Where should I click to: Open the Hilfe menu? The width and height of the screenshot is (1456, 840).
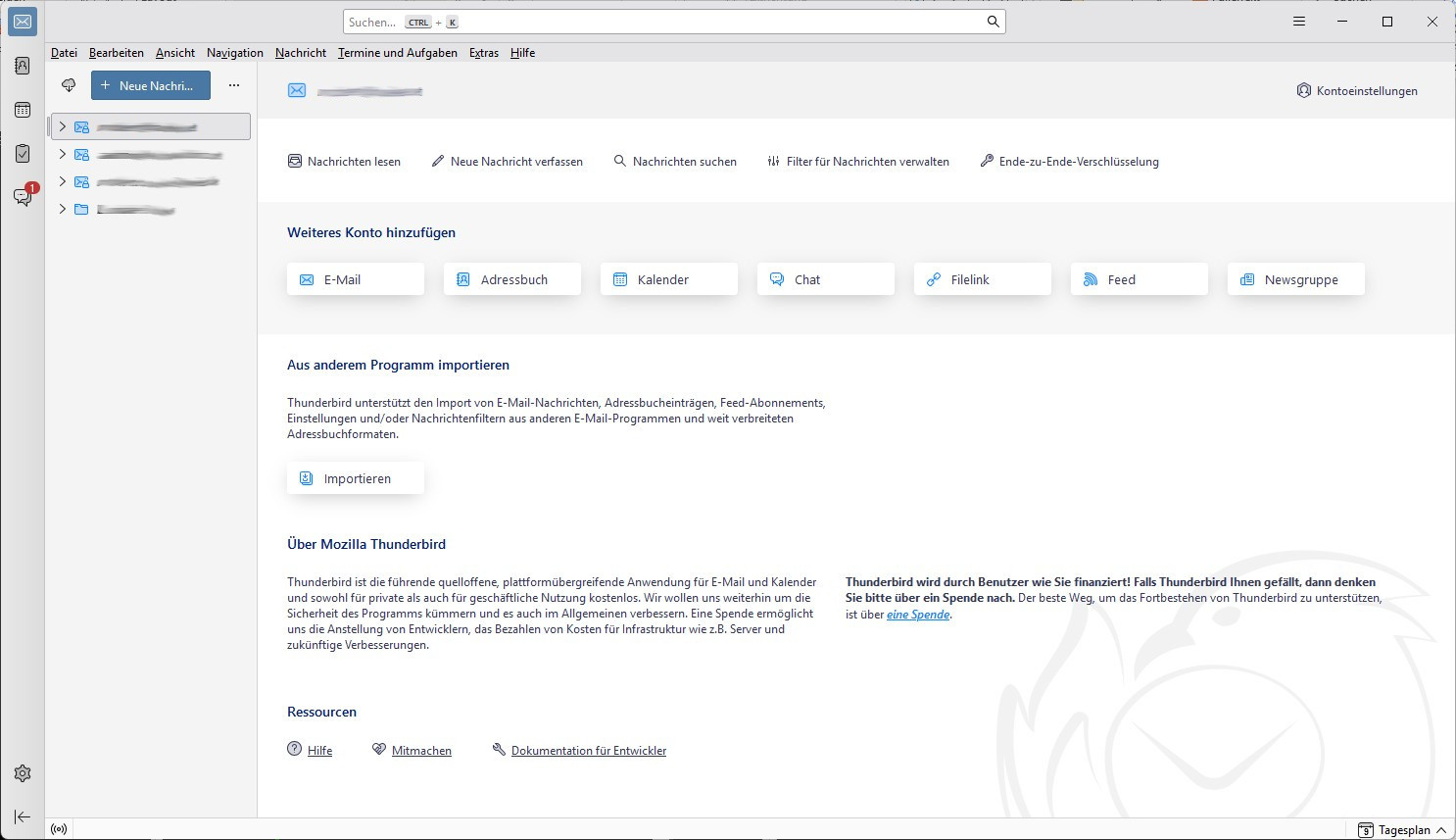[x=523, y=53]
